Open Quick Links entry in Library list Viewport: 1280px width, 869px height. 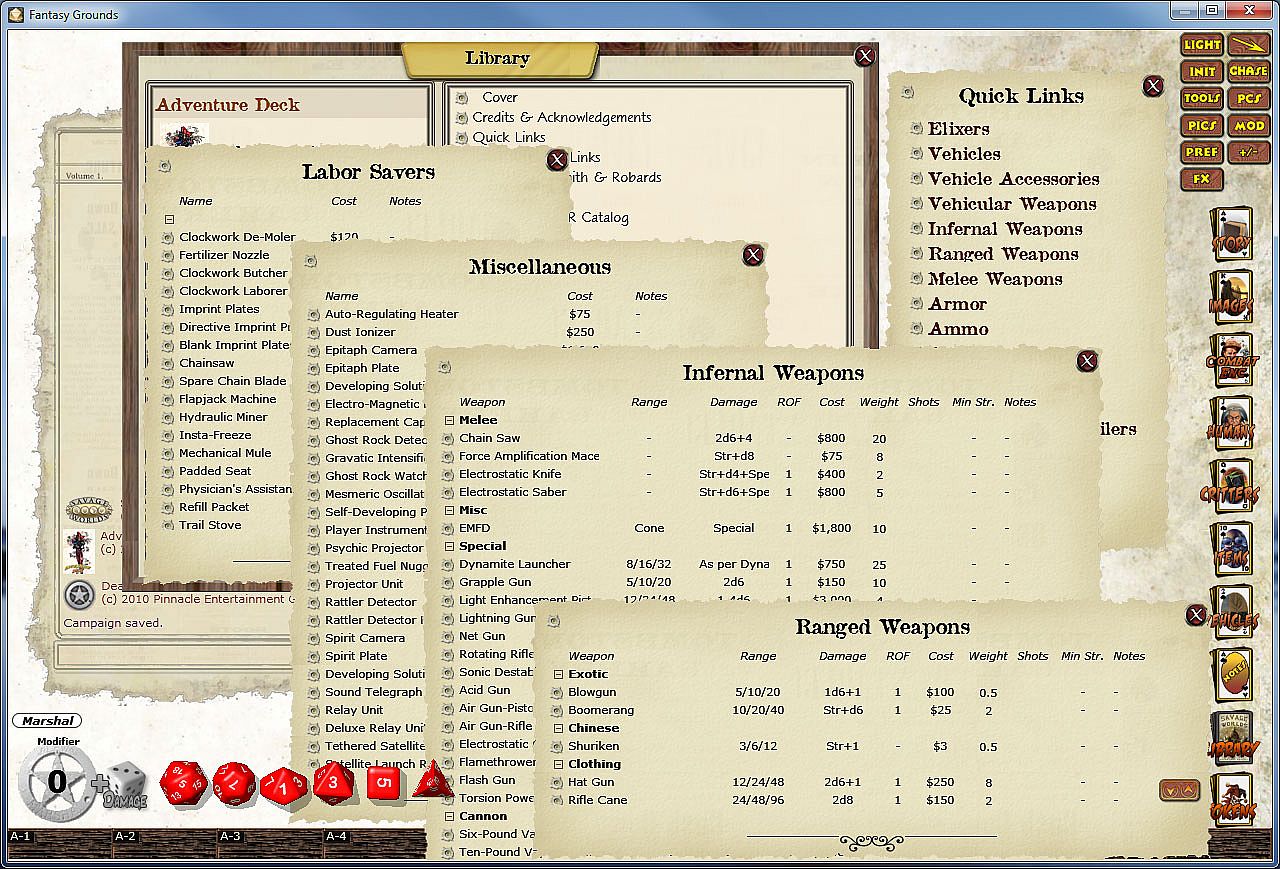(509, 137)
